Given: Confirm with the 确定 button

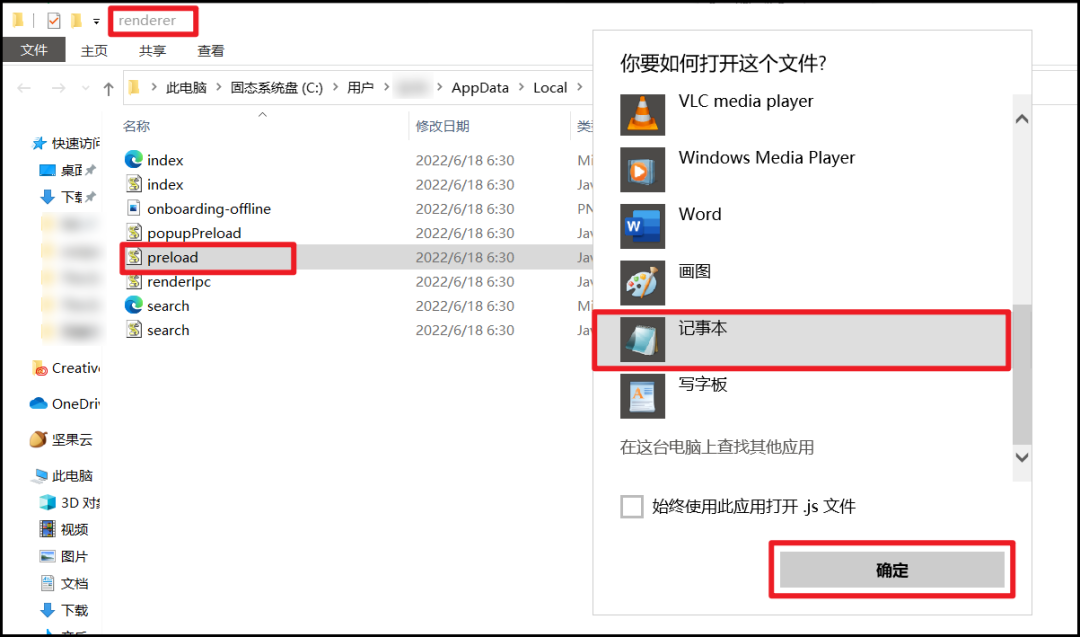Looking at the screenshot, I should (x=892, y=570).
